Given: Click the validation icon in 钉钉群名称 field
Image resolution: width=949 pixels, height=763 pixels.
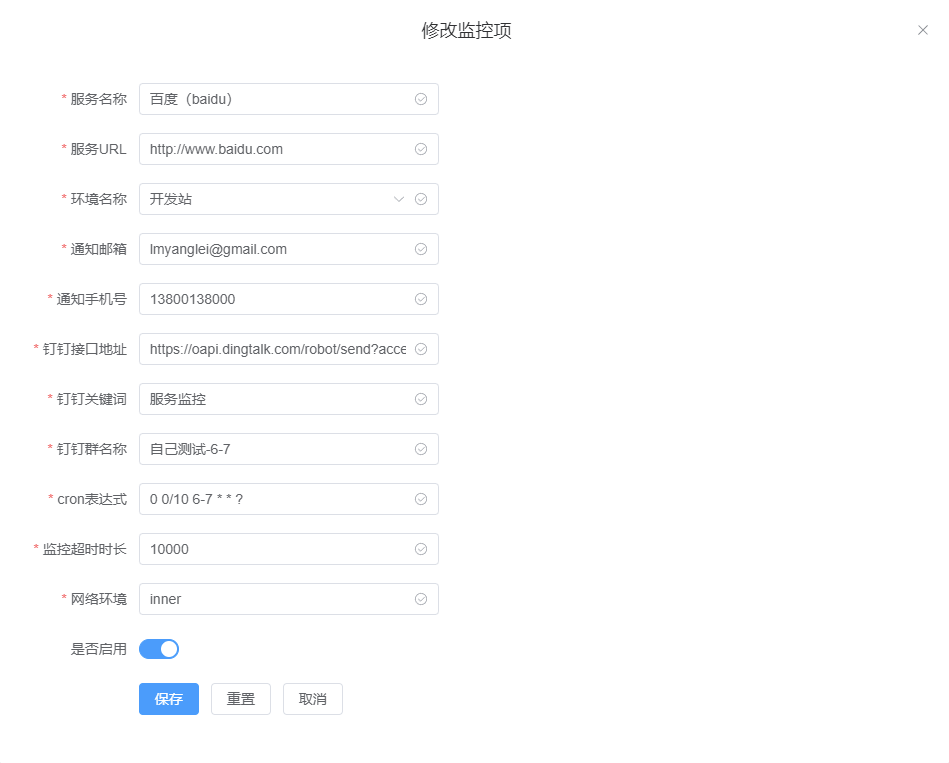Looking at the screenshot, I should [422, 449].
